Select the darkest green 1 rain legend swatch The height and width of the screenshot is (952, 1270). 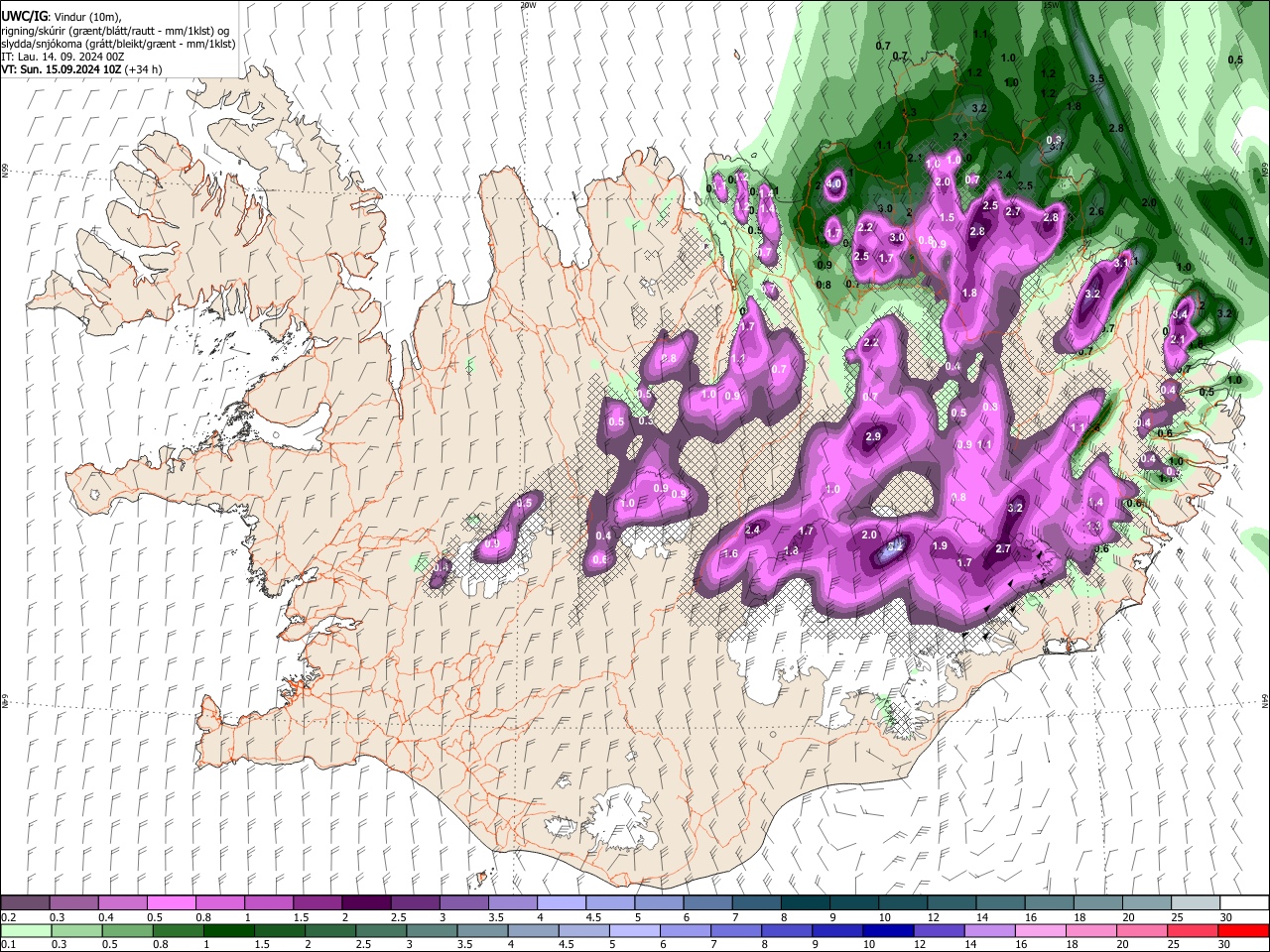pyautogui.click(x=228, y=930)
